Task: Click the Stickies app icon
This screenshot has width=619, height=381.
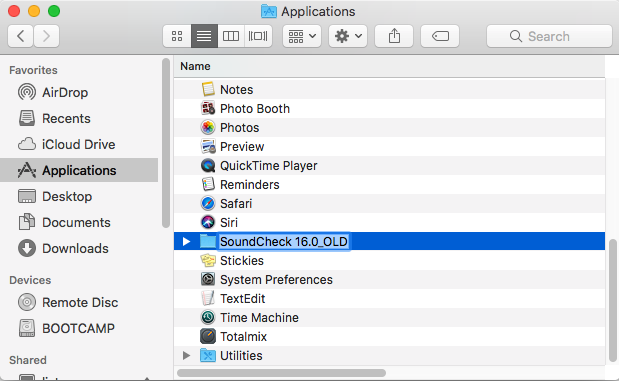Action: (208, 260)
